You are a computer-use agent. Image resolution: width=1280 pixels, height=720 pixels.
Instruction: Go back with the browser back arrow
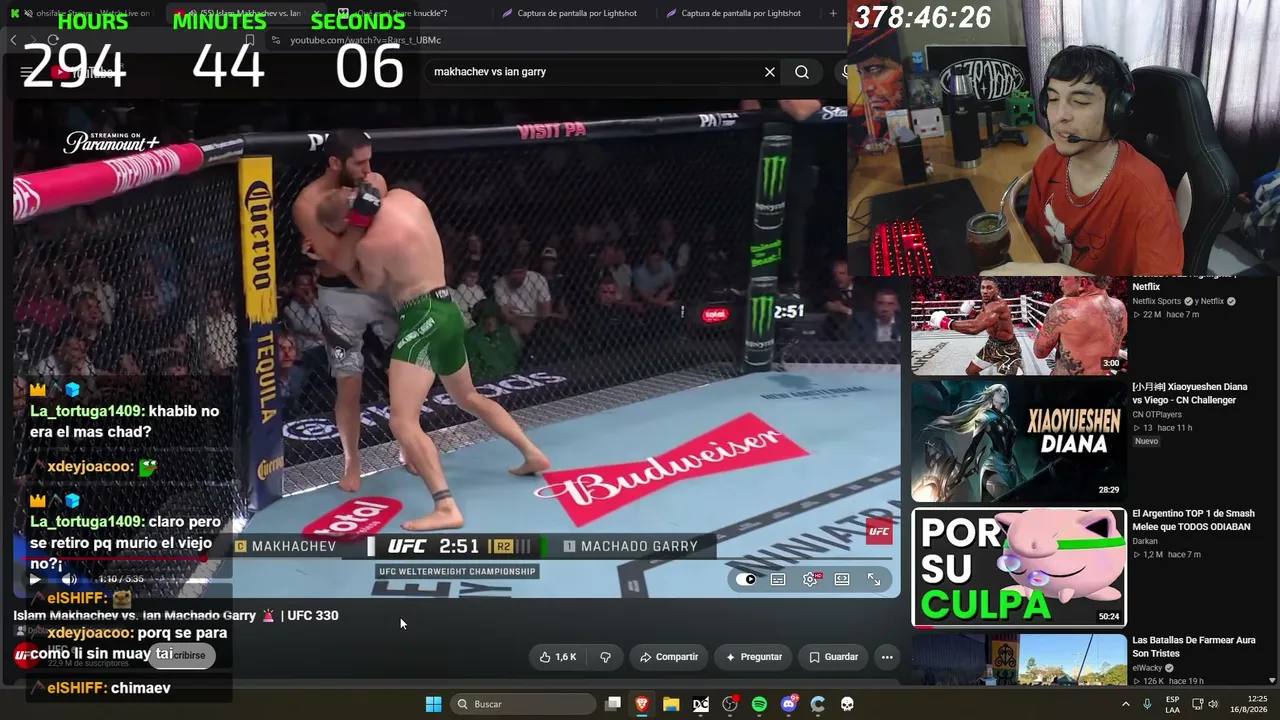pyautogui.click(x=14, y=40)
